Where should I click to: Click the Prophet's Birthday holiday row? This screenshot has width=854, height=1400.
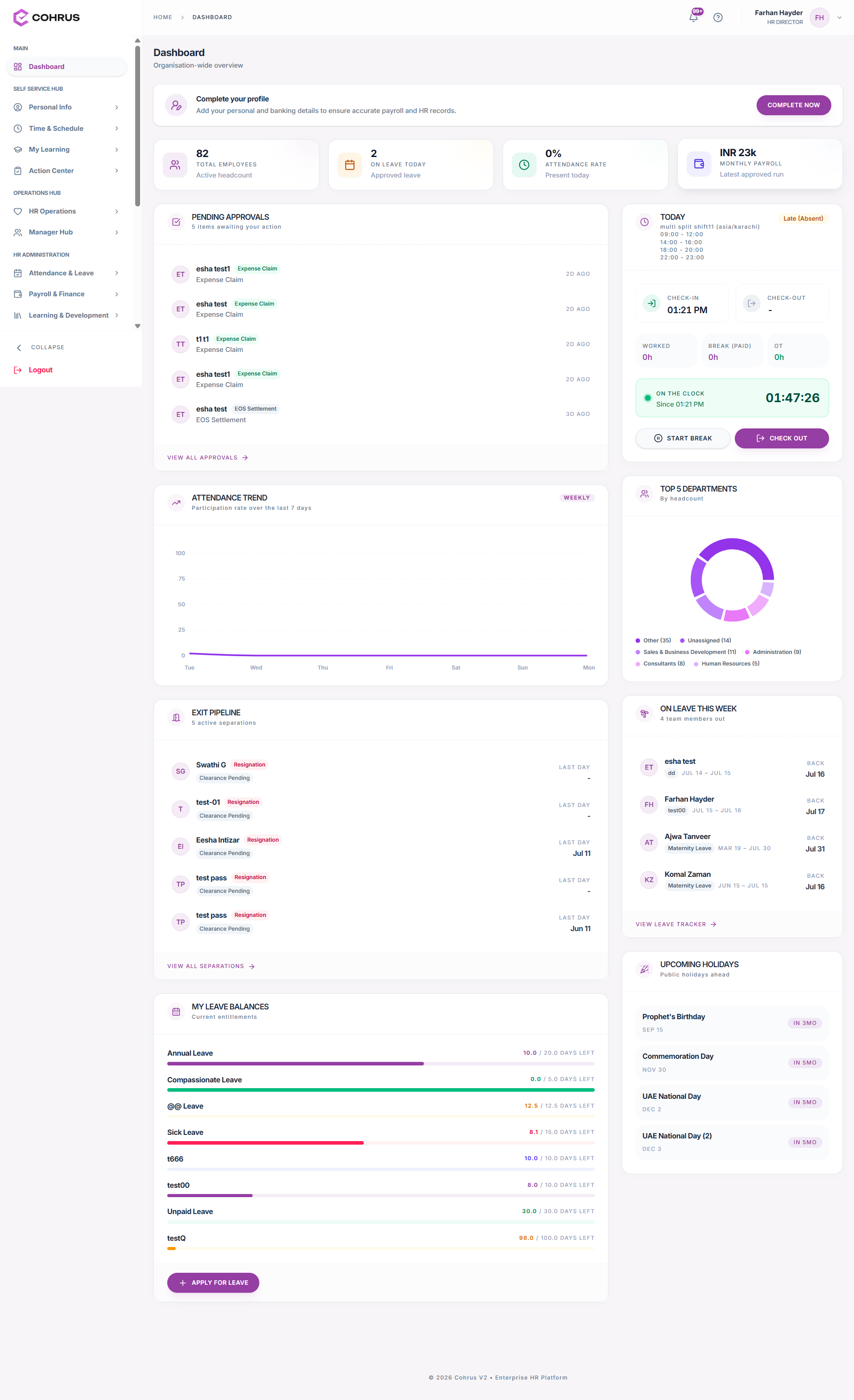click(732, 1023)
